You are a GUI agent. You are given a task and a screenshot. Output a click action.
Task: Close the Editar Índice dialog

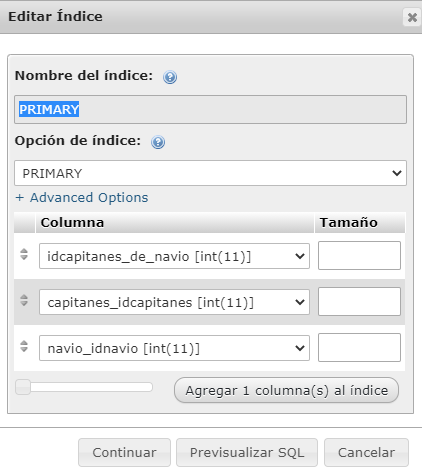tap(412, 17)
